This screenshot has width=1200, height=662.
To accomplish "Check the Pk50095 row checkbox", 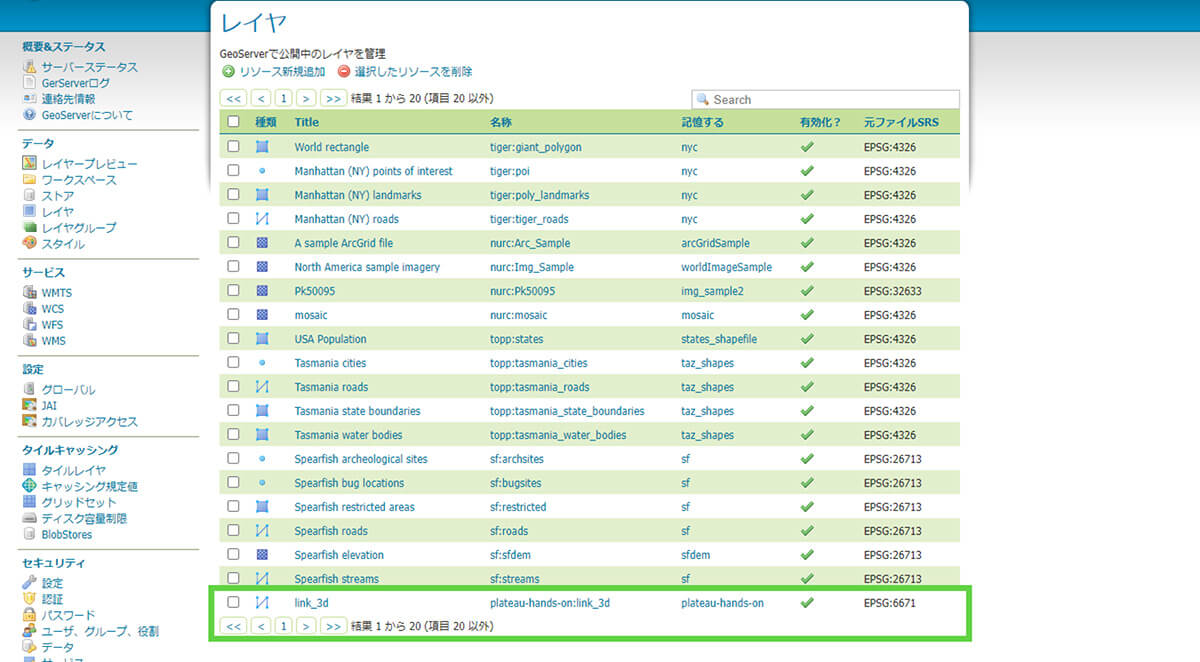I will pyautogui.click(x=234, y=290).
